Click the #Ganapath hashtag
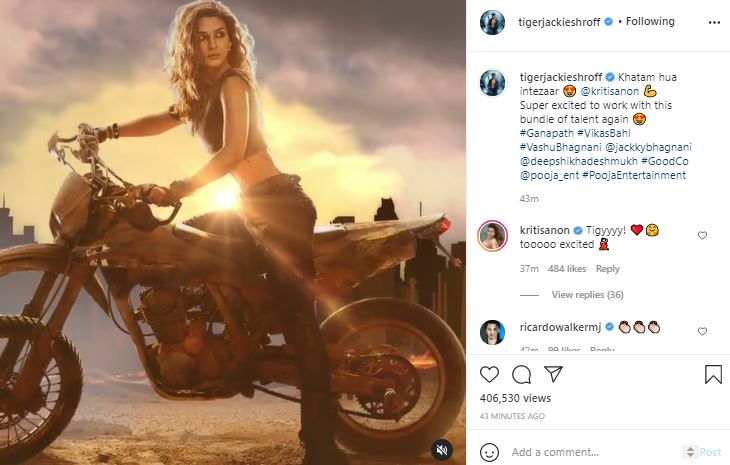Image resolution: width=730 pixels, height=465 pixels. 548,133
